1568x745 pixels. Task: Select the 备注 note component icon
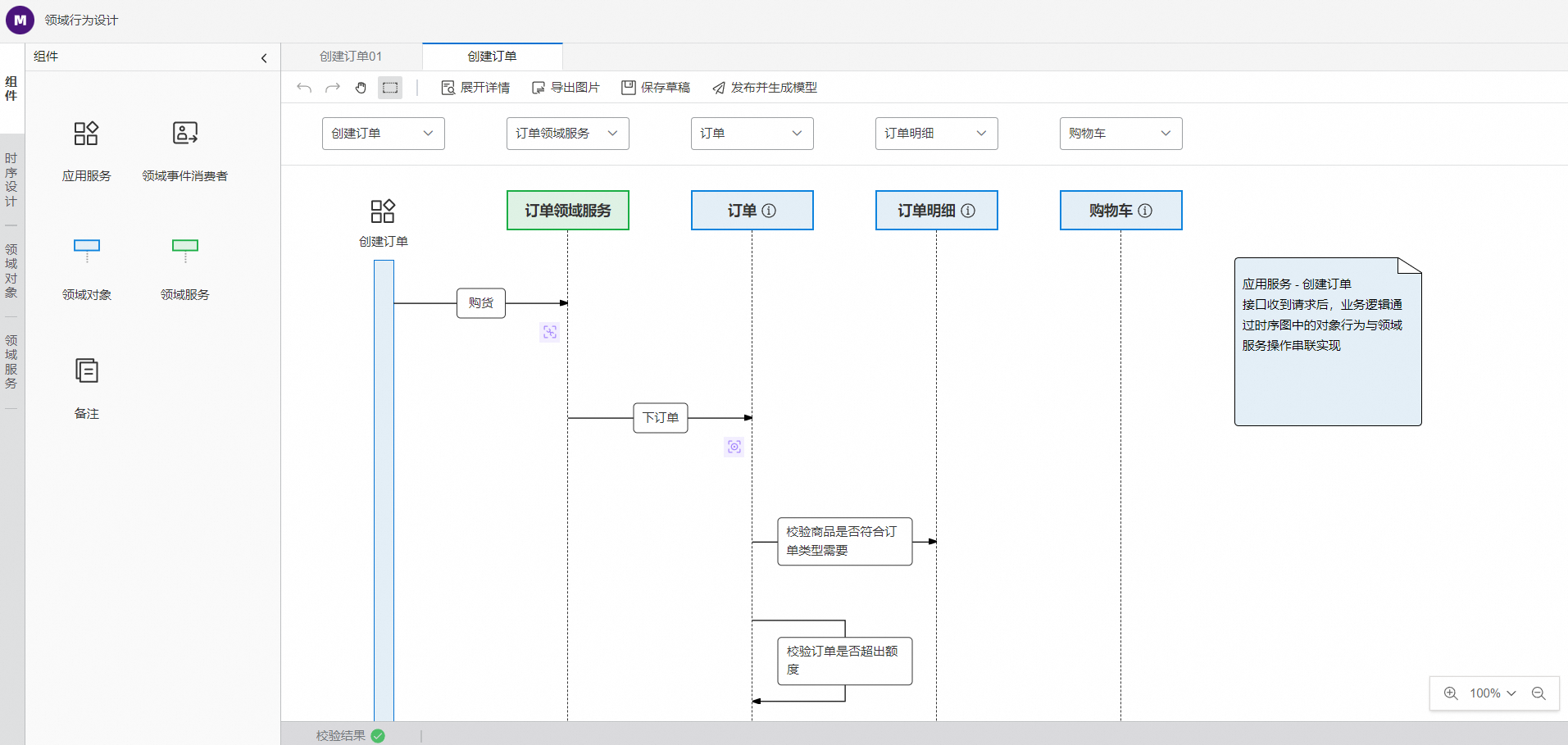click(x=86, y=370)
